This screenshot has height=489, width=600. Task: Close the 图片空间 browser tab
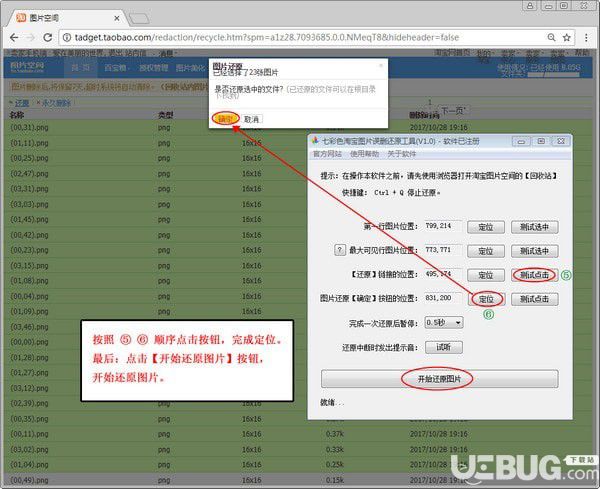click(x=117, y=18)
